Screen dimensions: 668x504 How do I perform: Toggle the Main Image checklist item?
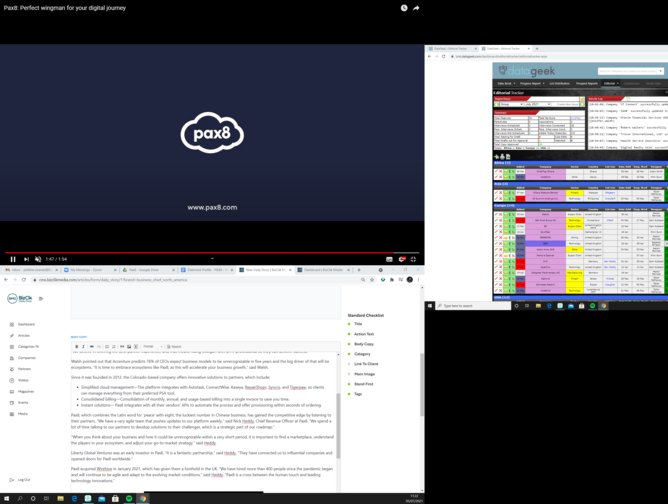(364, 372)
